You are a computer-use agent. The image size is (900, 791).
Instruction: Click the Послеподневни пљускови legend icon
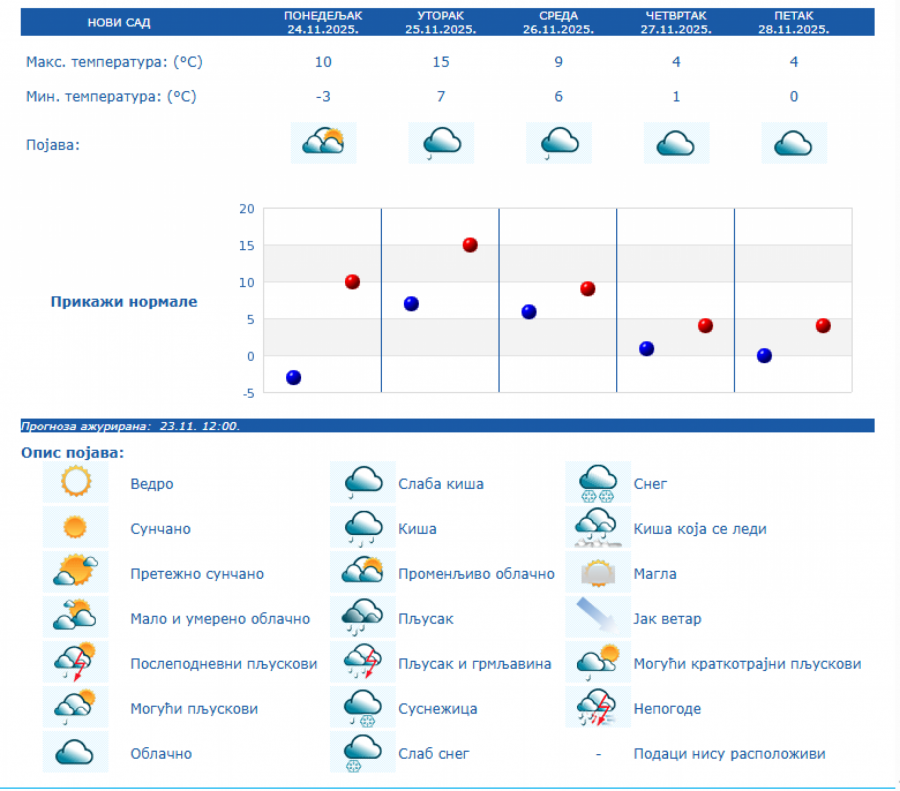pos(75,663)
